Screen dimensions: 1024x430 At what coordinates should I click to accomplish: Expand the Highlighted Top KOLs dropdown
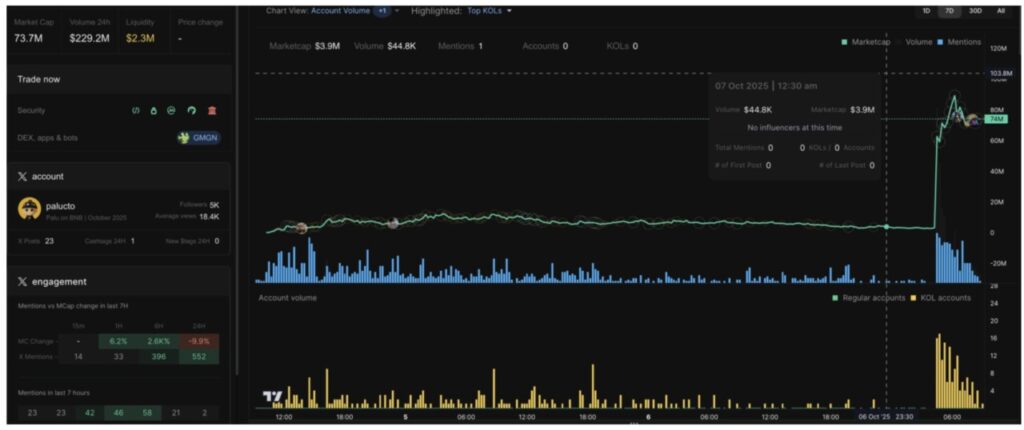(480, 10)
